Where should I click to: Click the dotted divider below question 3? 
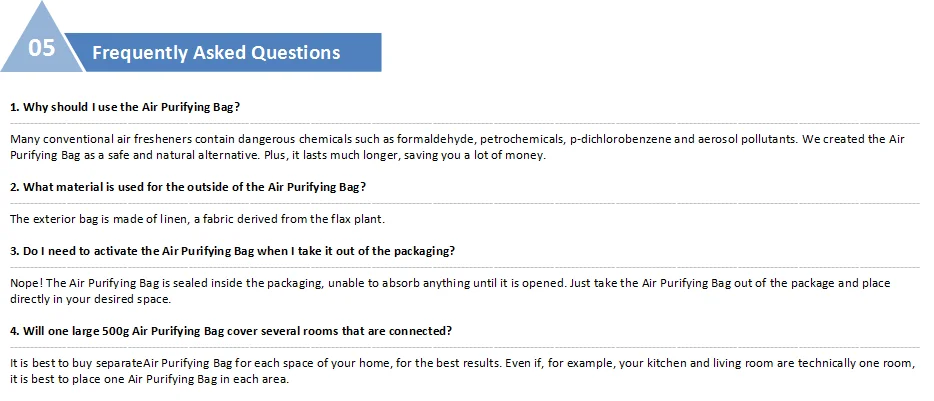465,267
